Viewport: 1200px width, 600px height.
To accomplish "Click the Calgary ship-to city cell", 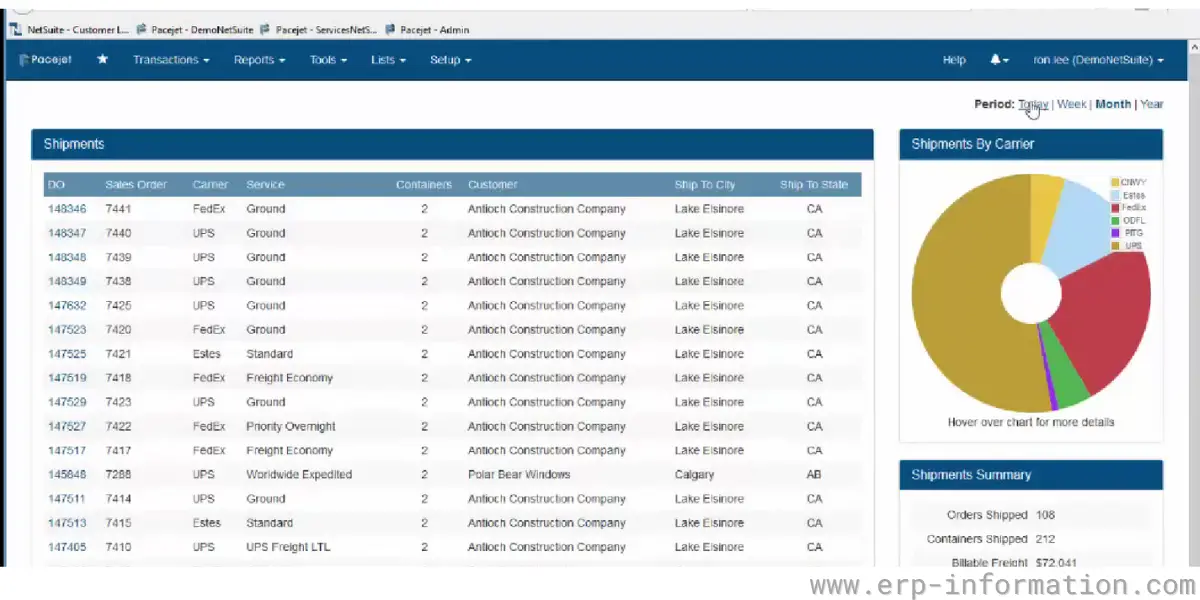I will click(x=695, y=474).
